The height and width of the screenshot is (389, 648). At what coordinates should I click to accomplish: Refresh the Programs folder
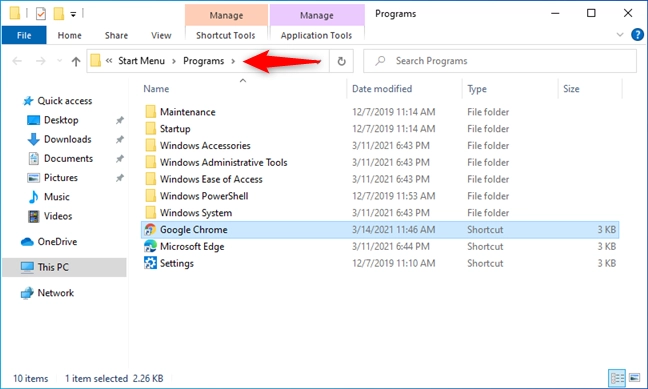pos(341,61)
